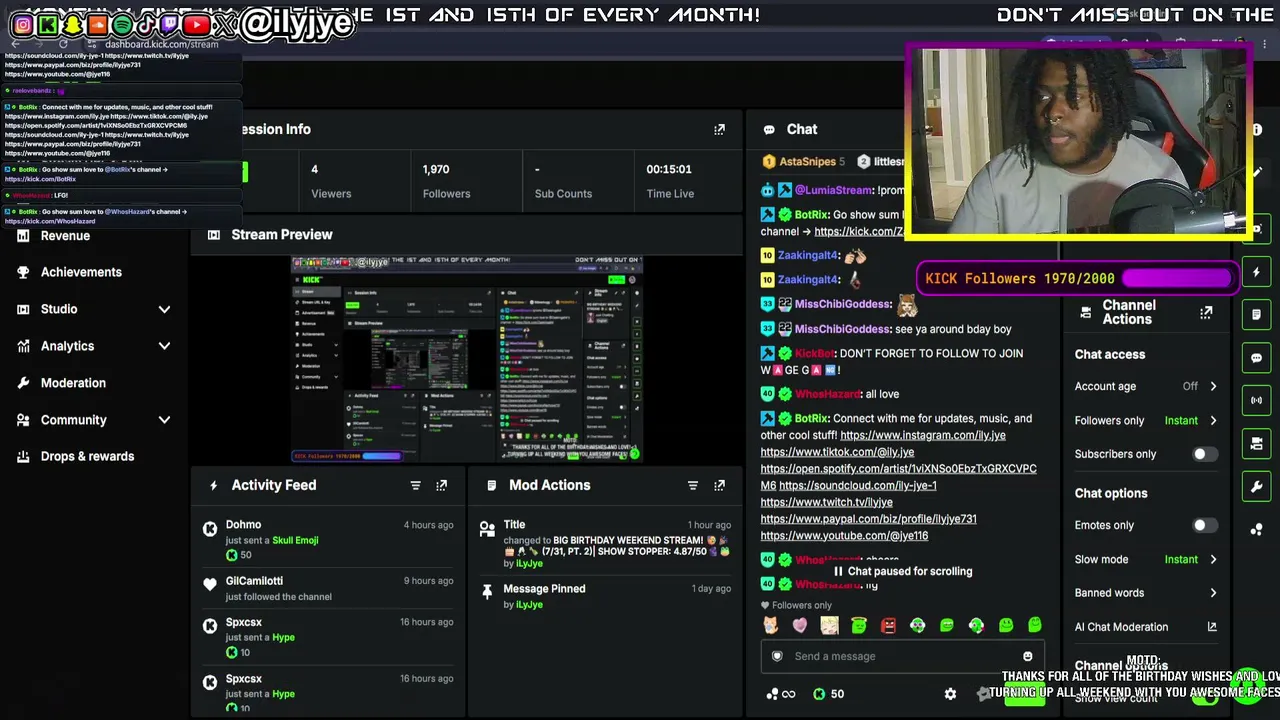
Task: Click the KICK Followers goal progress bar
Action: (1077, 279)
